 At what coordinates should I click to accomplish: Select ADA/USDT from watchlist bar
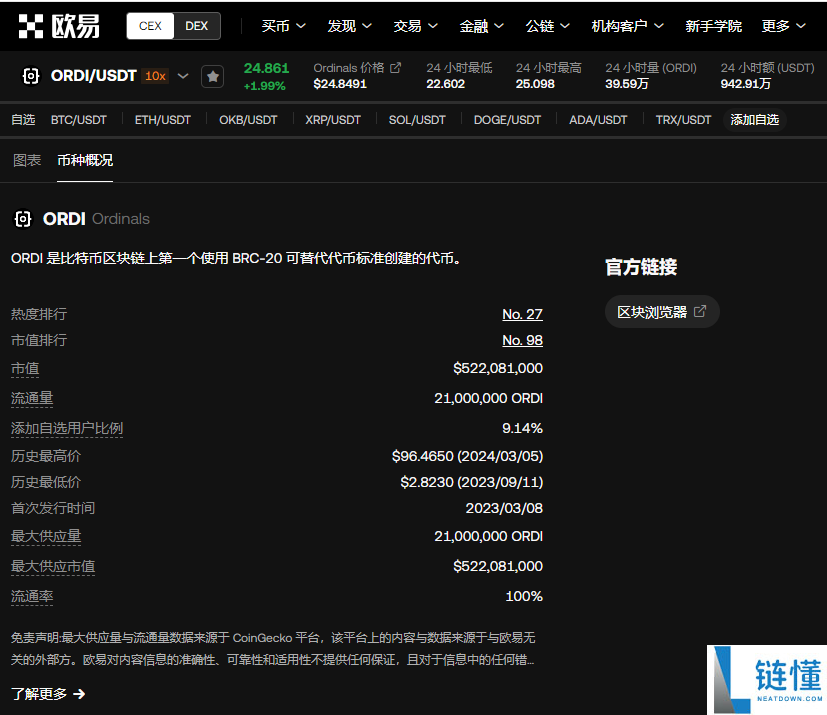pyautogui.click(x=598, y=120)
